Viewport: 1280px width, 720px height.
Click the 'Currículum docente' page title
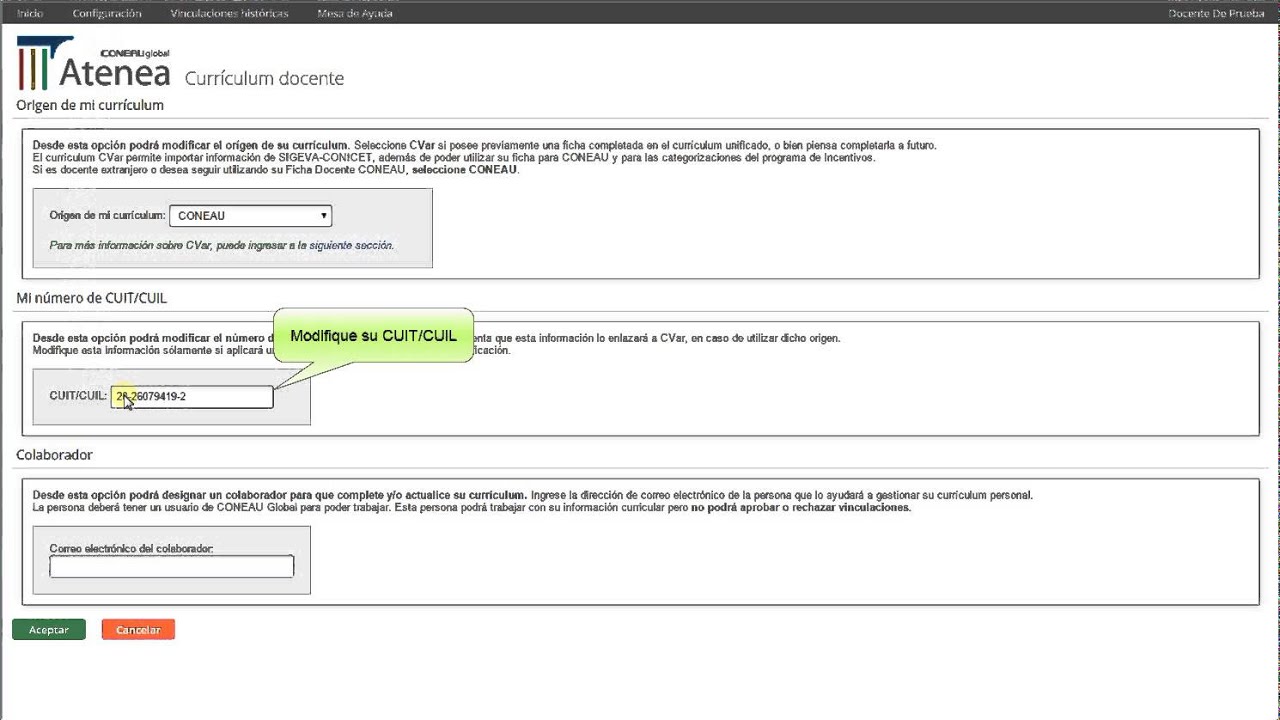(x=264, y=78)
